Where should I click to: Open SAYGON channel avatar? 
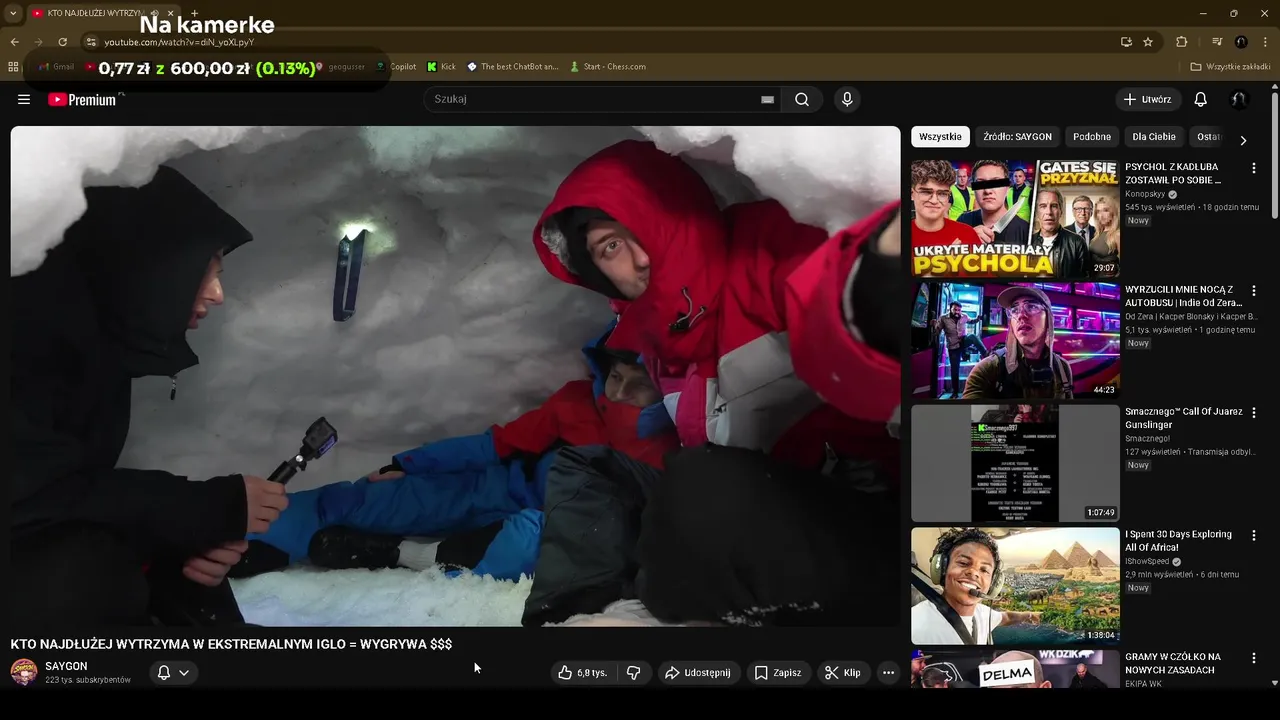(x=24, y=672)
